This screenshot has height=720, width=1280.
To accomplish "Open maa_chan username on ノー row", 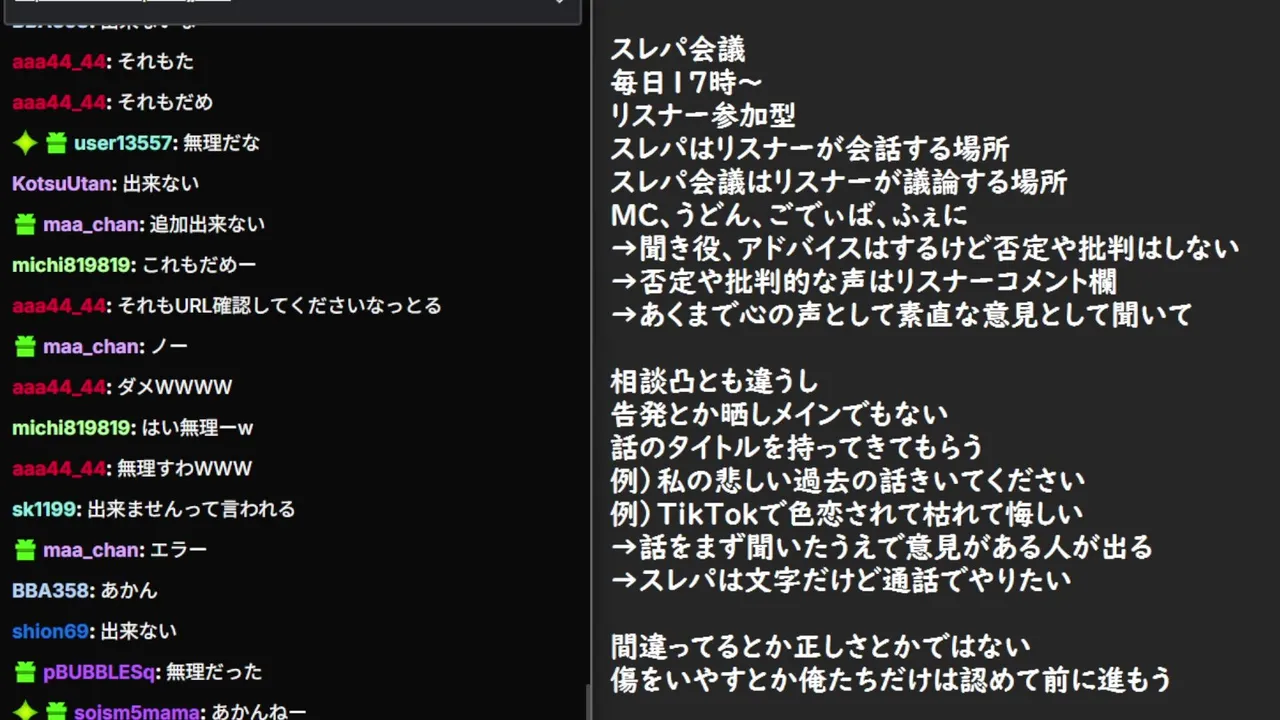I will (93, 347).
